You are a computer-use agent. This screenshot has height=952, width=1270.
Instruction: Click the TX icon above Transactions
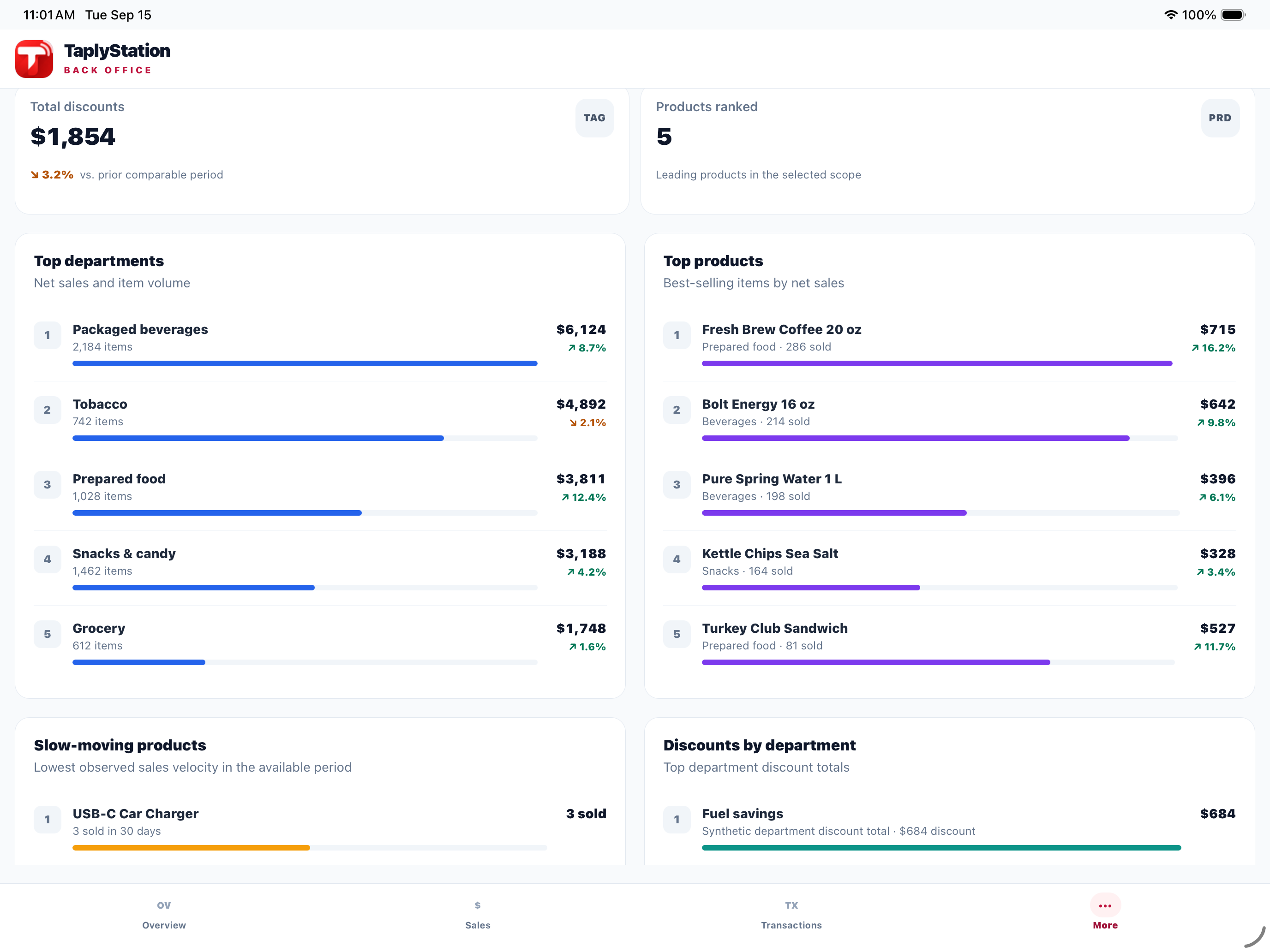(x=791, y=905)
